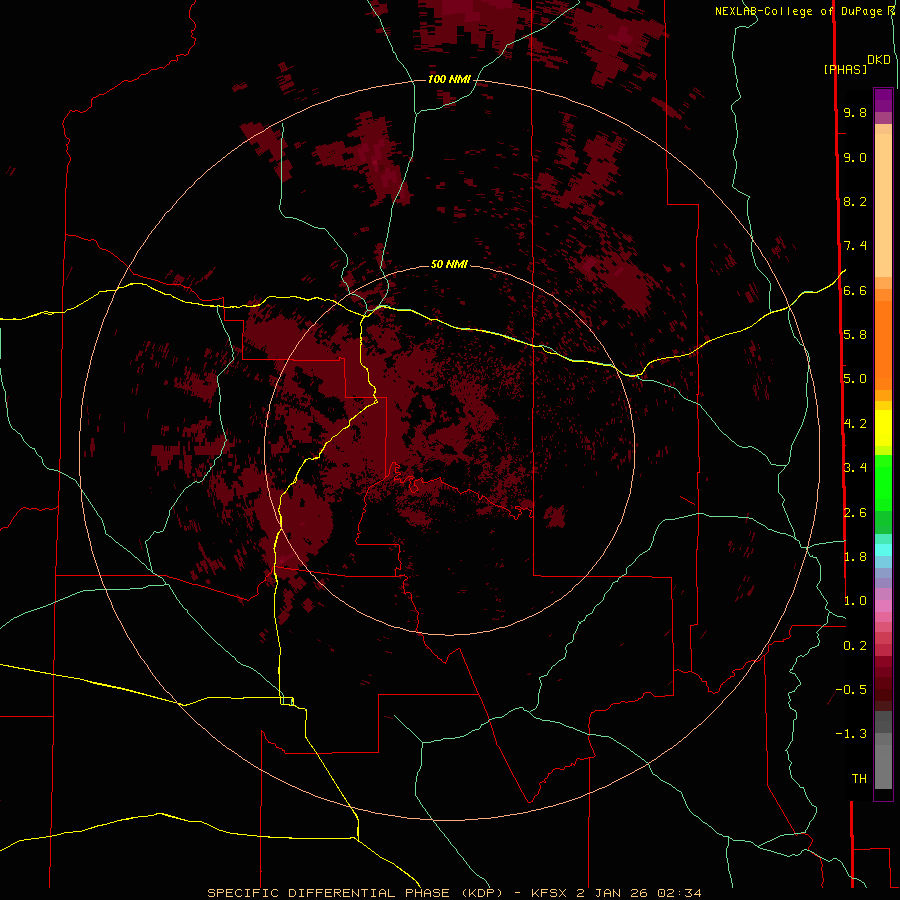Image resolution: width=900 pixels, height=900 pixels.
Task: Click the NEXLAB-College of DuPage label
Action: coord(798,11)
